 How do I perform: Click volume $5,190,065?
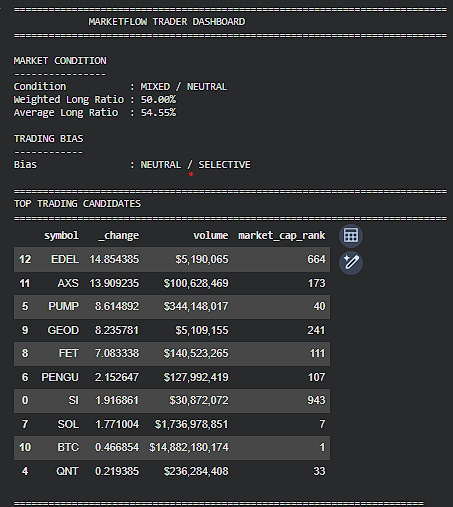(x=202, y=259)
